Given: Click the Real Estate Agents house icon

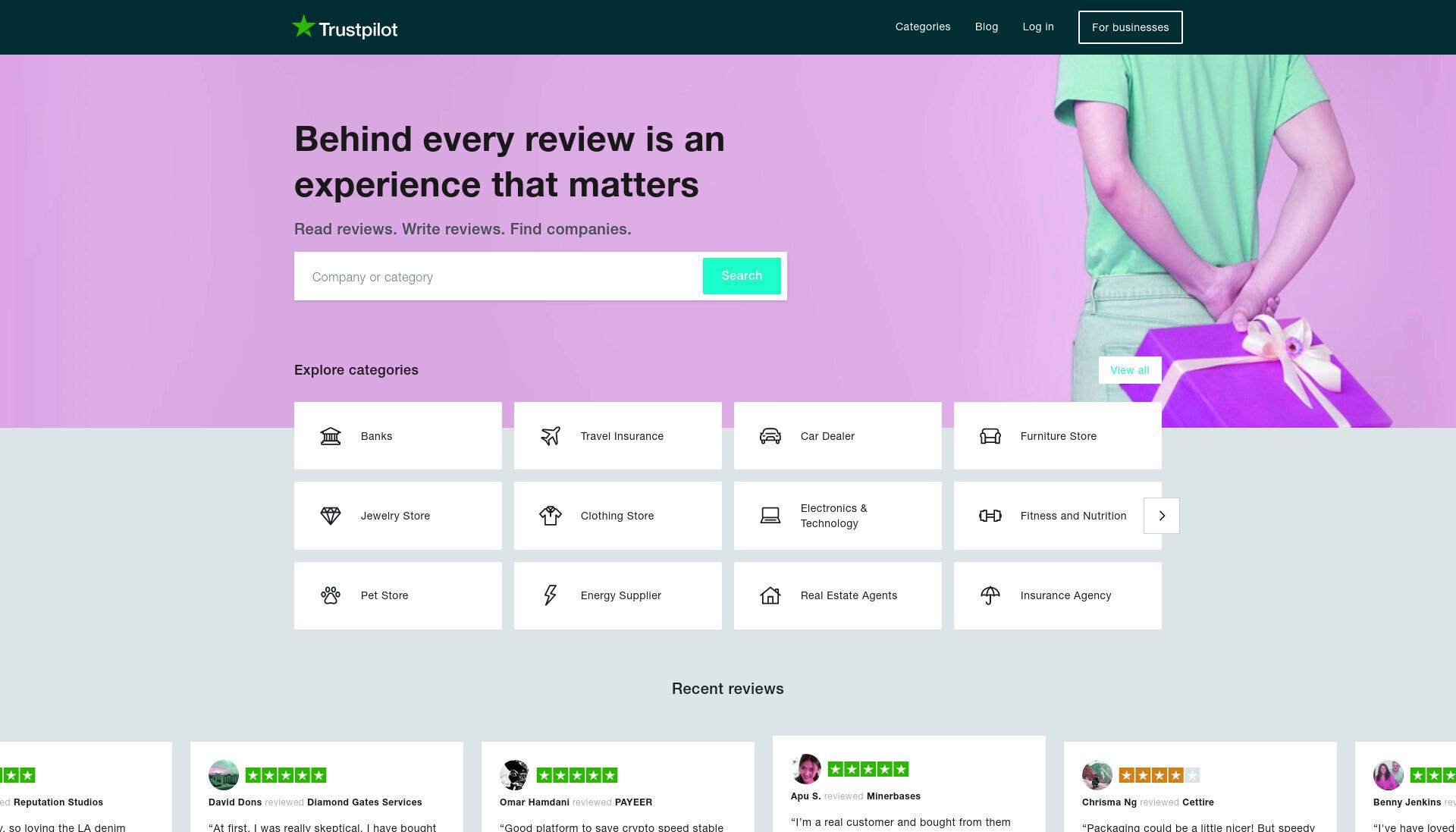Looking at the screenshot, I should click(770, 595).
